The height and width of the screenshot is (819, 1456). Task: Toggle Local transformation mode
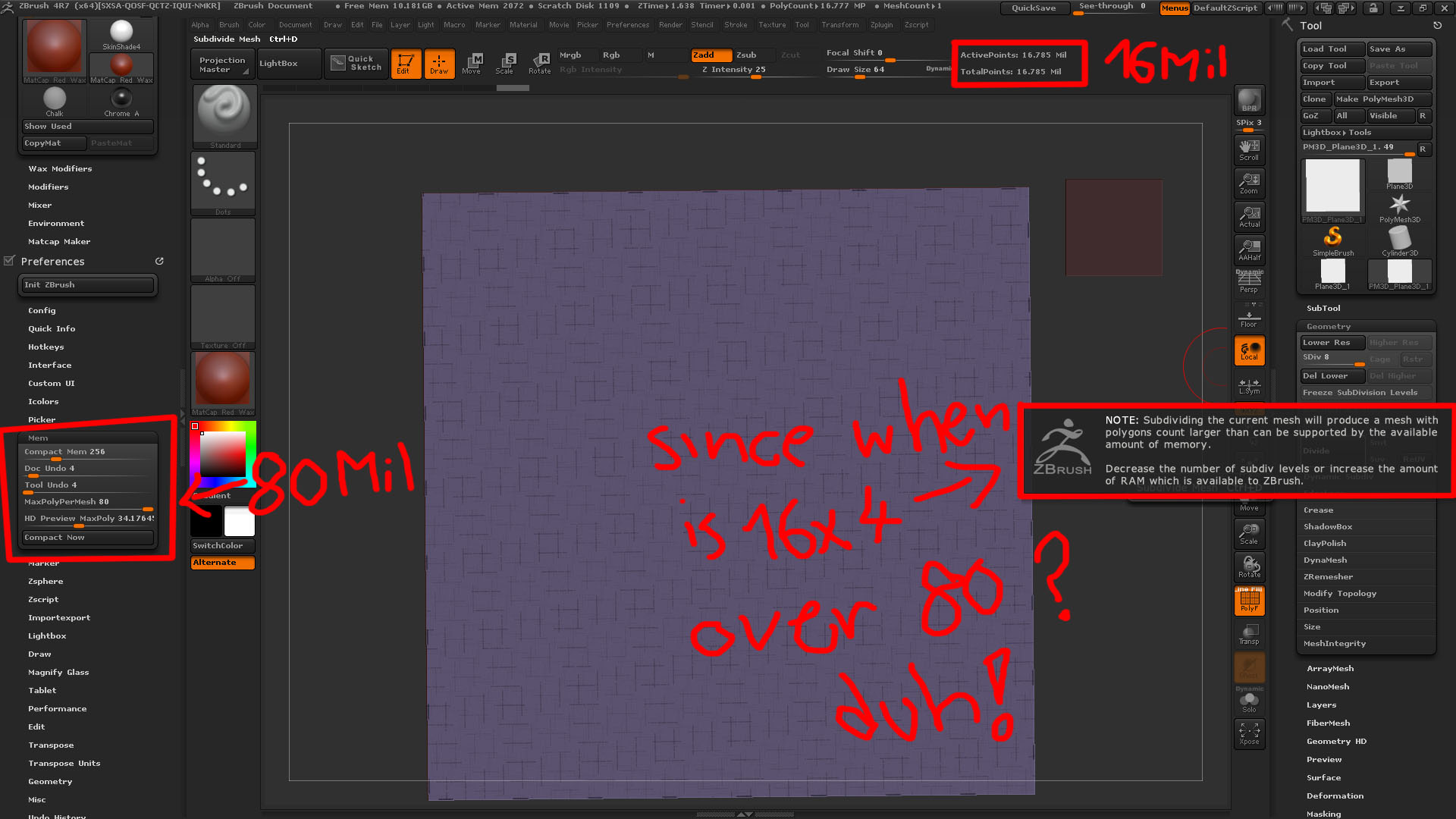[x=1249, y=350]
